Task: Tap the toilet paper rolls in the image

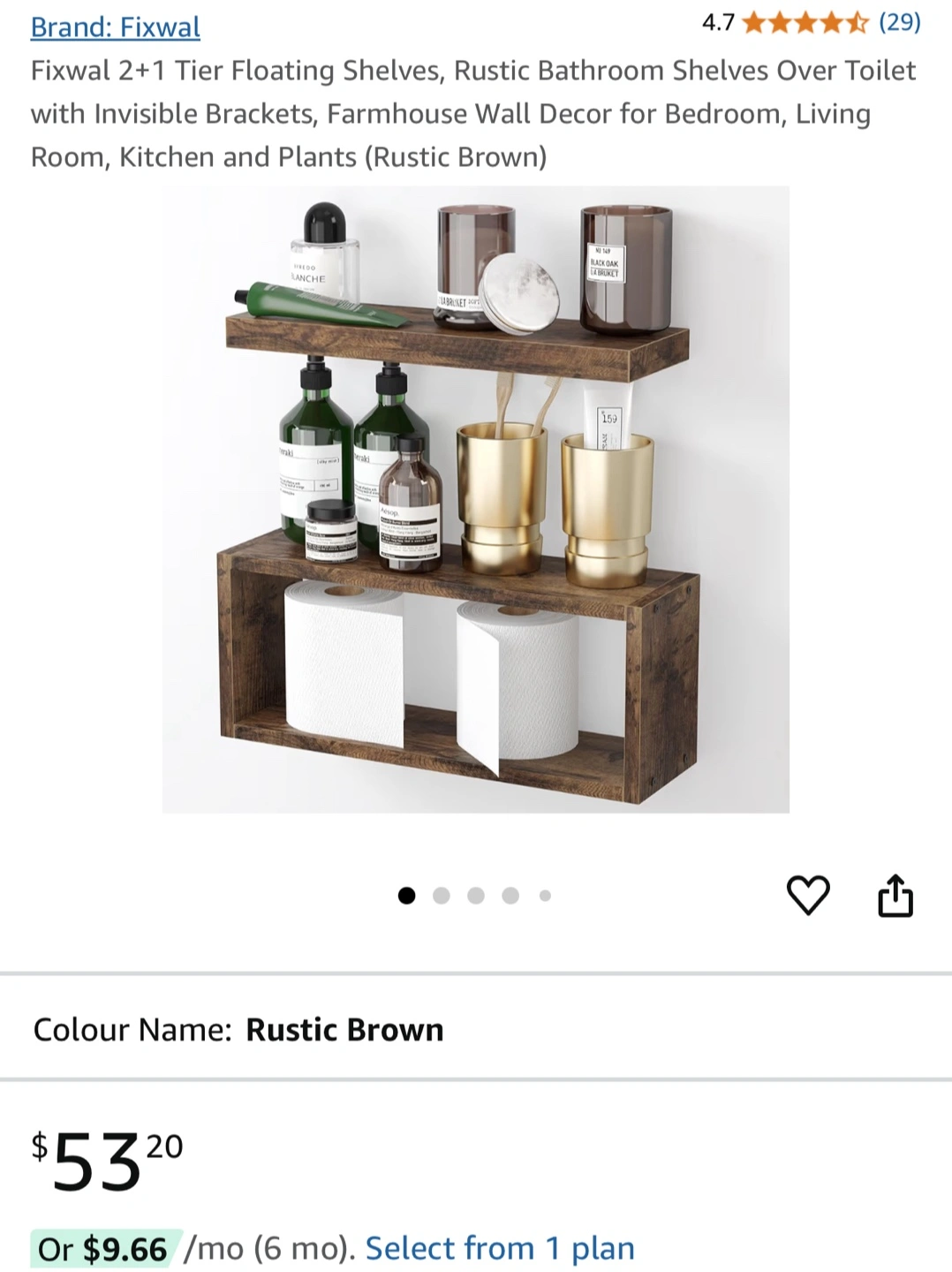Action: click(x=433, y=676)
